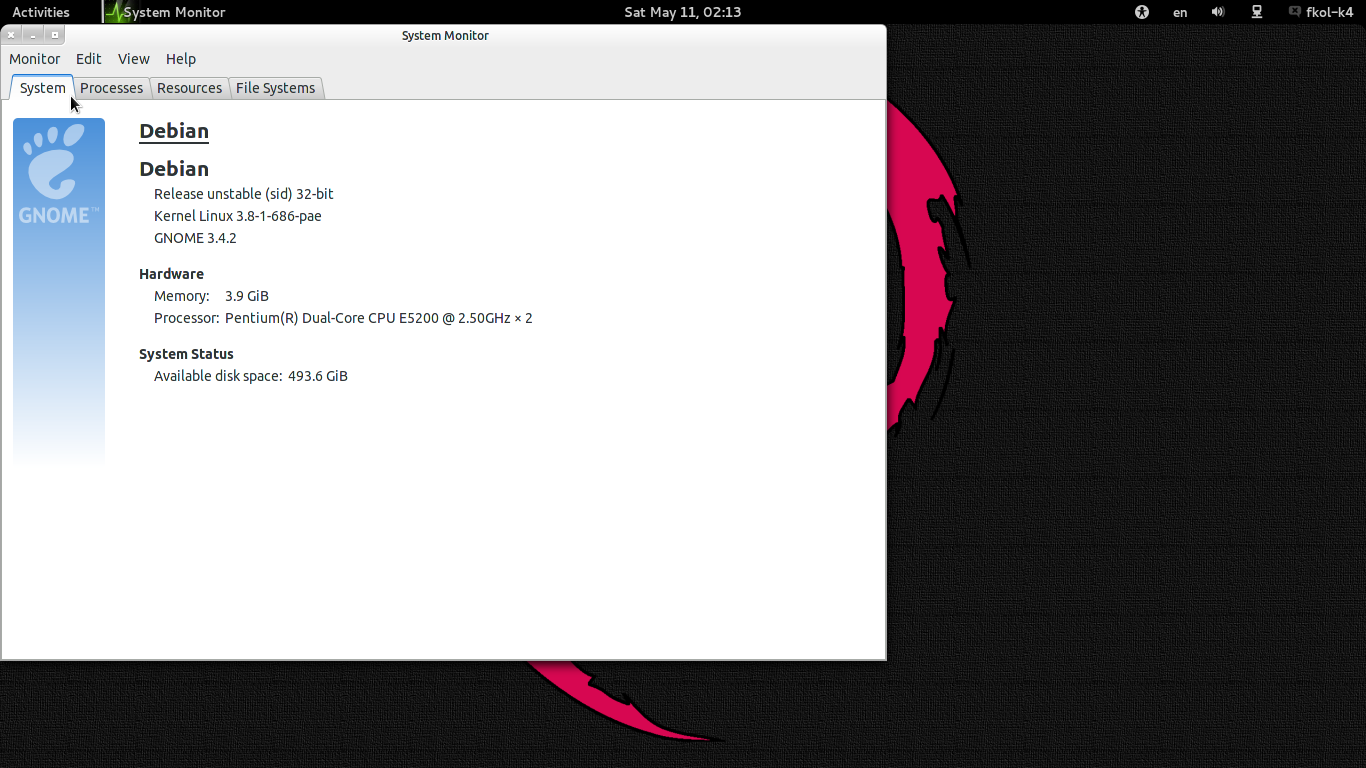Open the volume speaker icon menu
Viewport: 1366px width, 768px height.
coord(1218,12)
